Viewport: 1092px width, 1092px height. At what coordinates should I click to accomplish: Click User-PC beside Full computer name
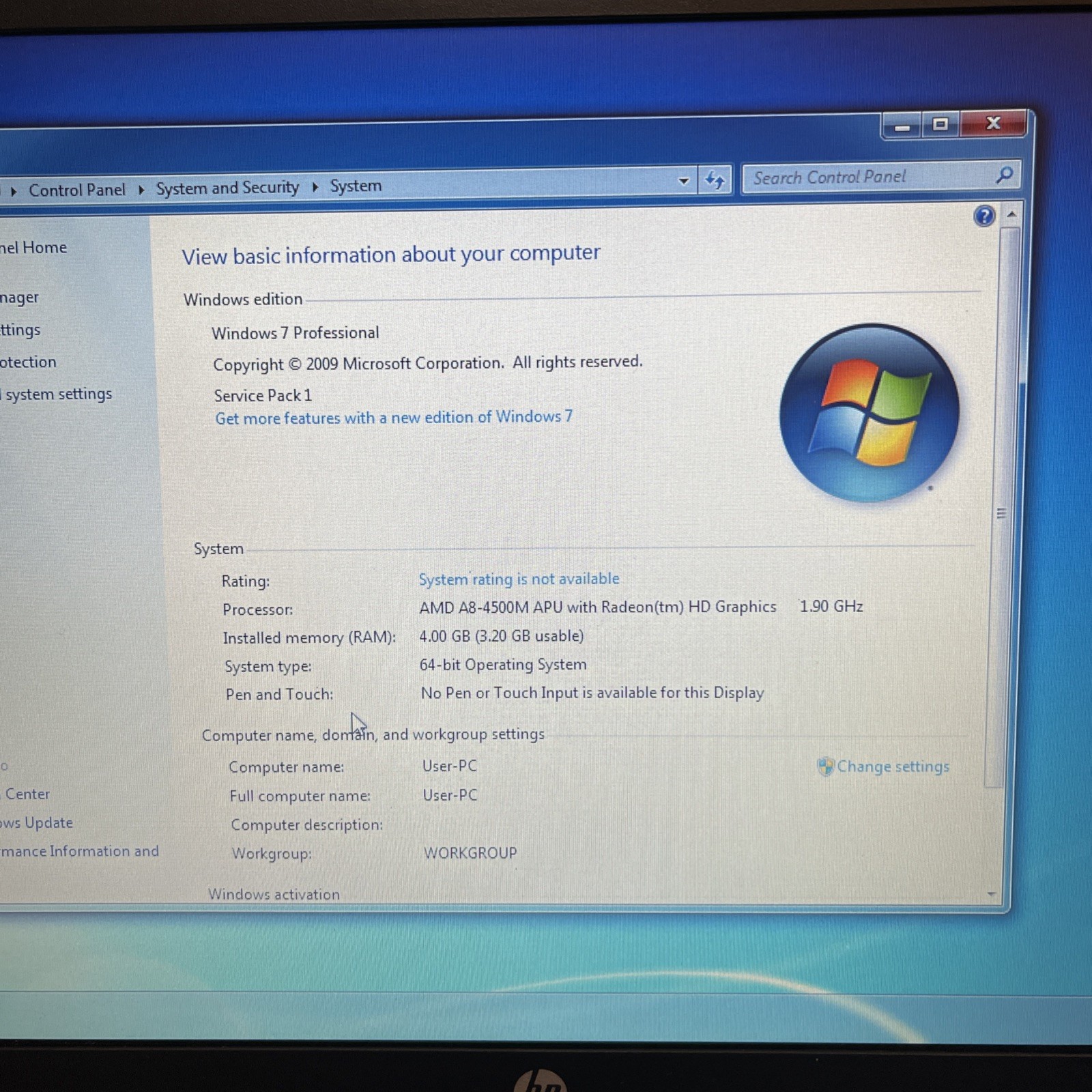450,795
